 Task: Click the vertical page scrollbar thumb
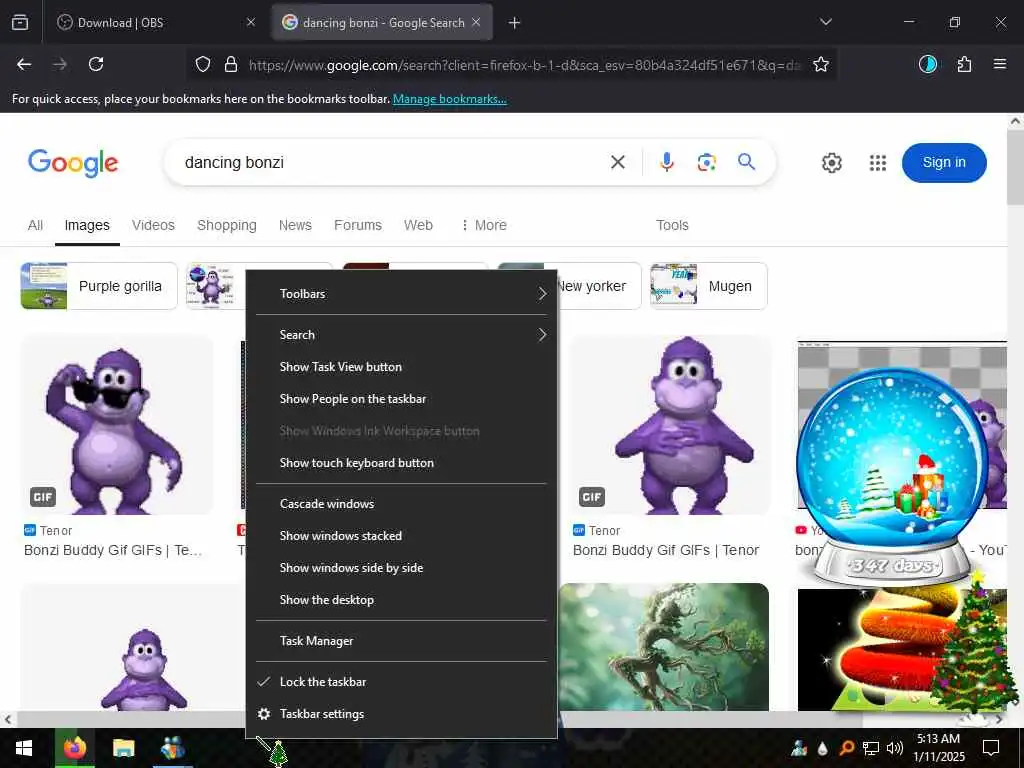tap(1015, 168)
